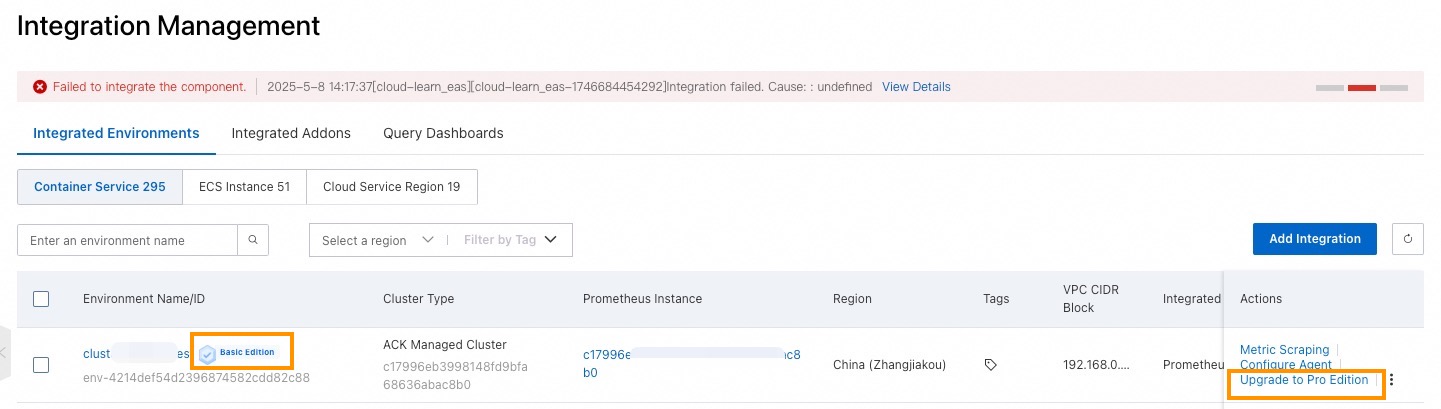Click the Add Integration button
Viewport: 1441px width, 409px height.
pyautogui.click(x=1314, y=239)
